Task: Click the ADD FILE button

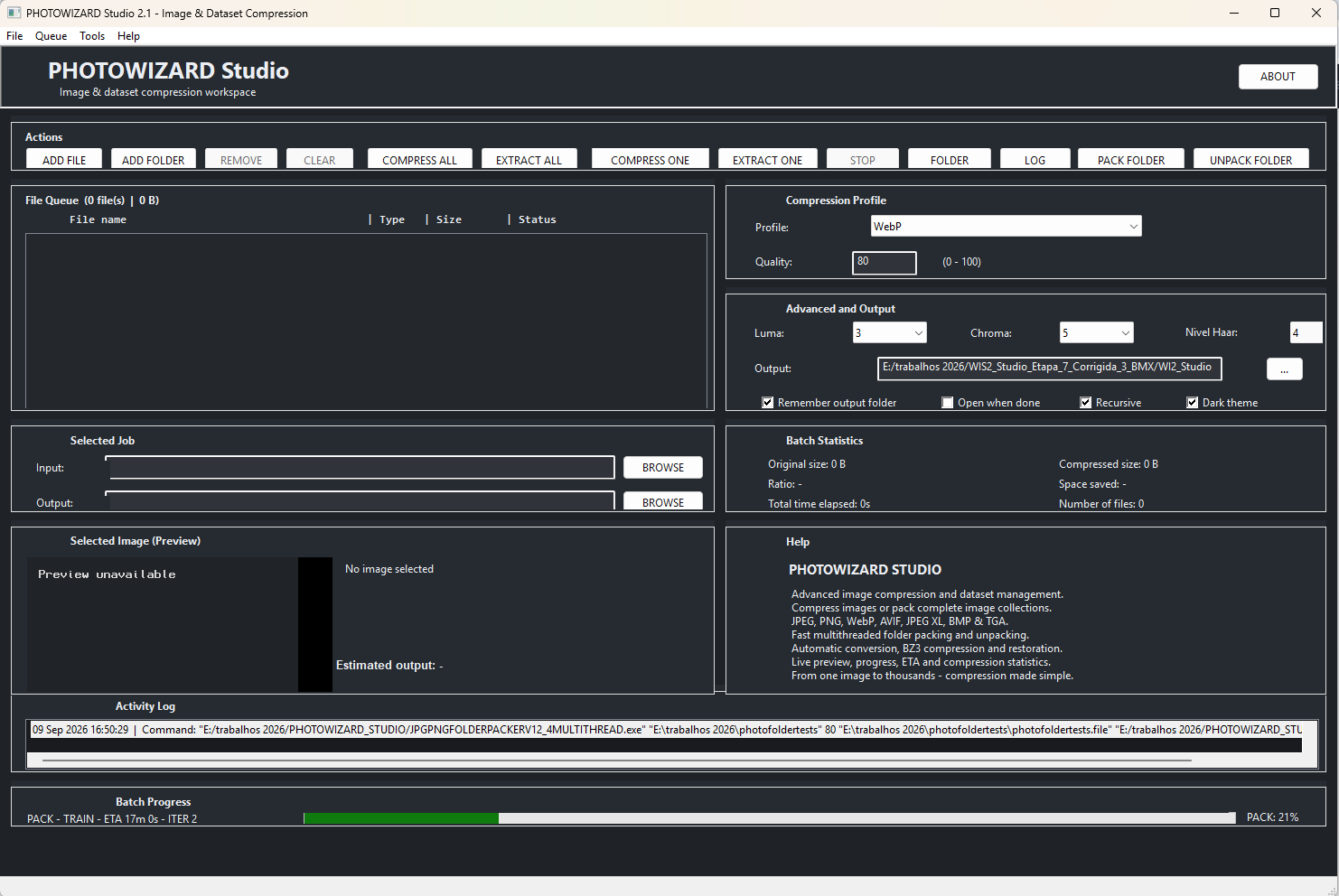Action: [64, 159]
